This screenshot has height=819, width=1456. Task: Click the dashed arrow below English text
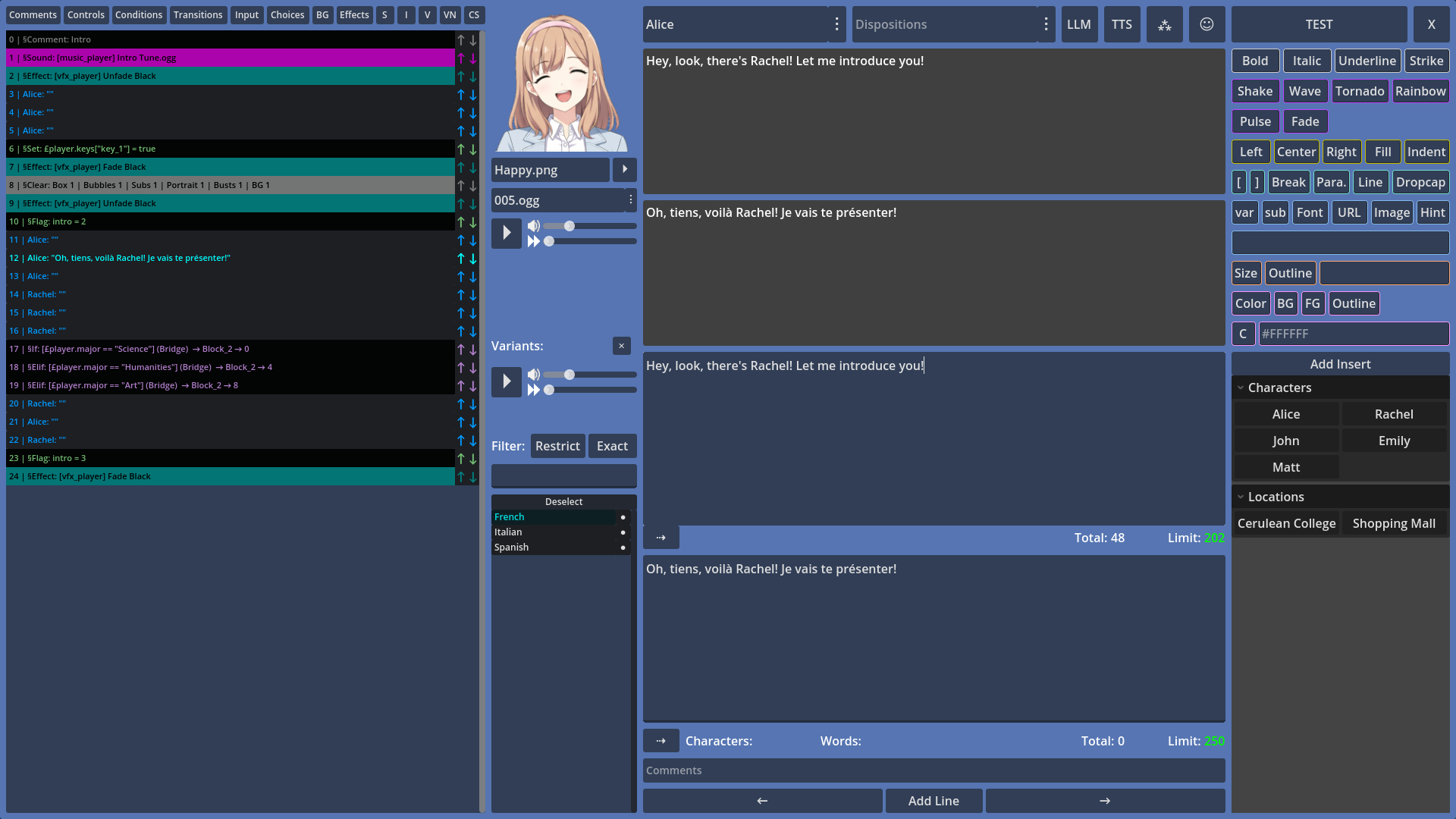(x=661, y=538)
